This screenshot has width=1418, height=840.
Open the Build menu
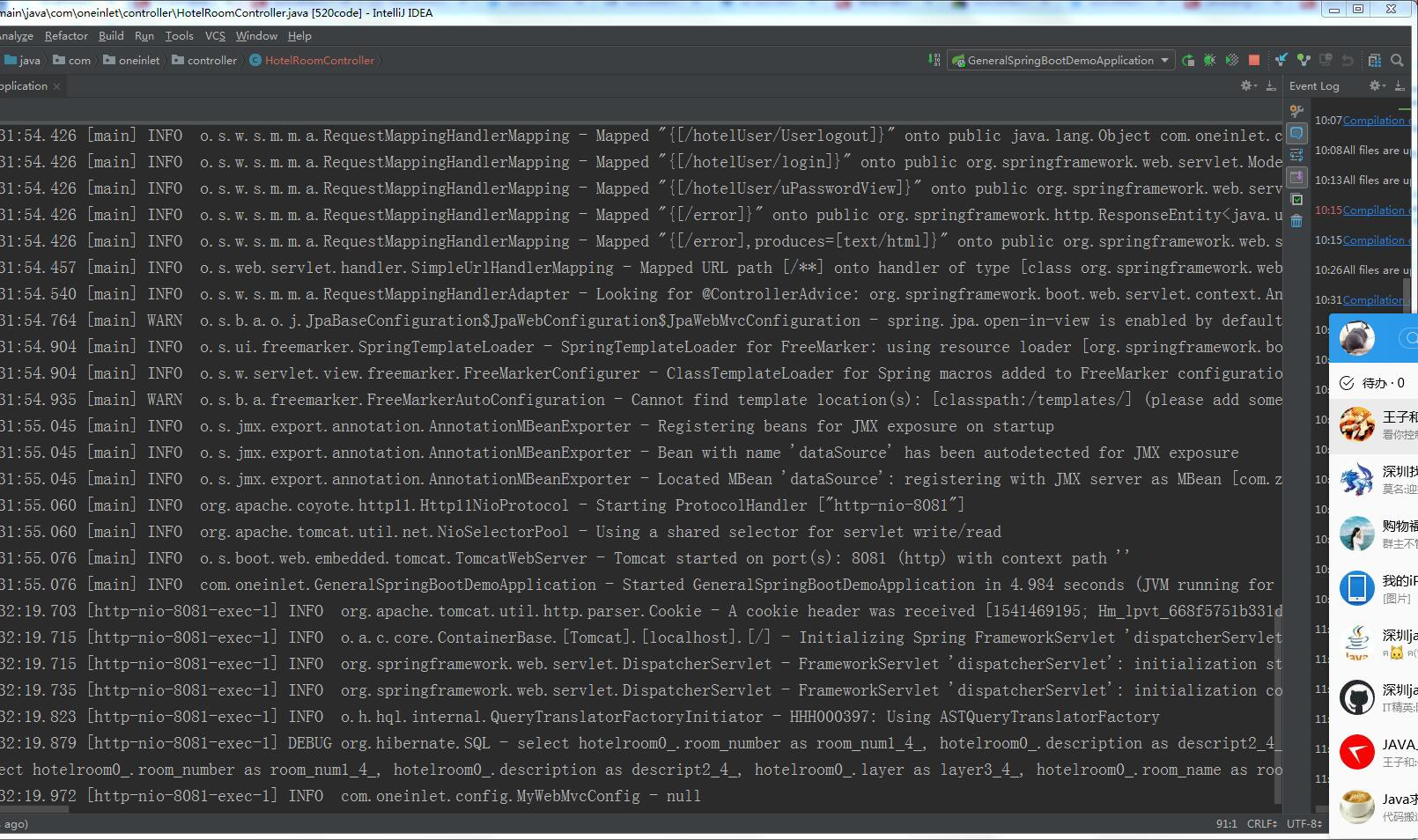111,36
